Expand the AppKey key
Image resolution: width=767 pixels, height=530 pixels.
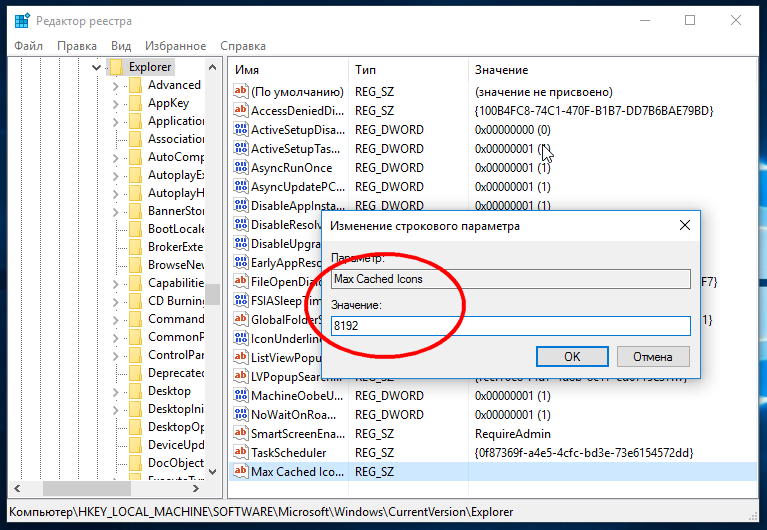pyautogui.click(x=115, y=104)
